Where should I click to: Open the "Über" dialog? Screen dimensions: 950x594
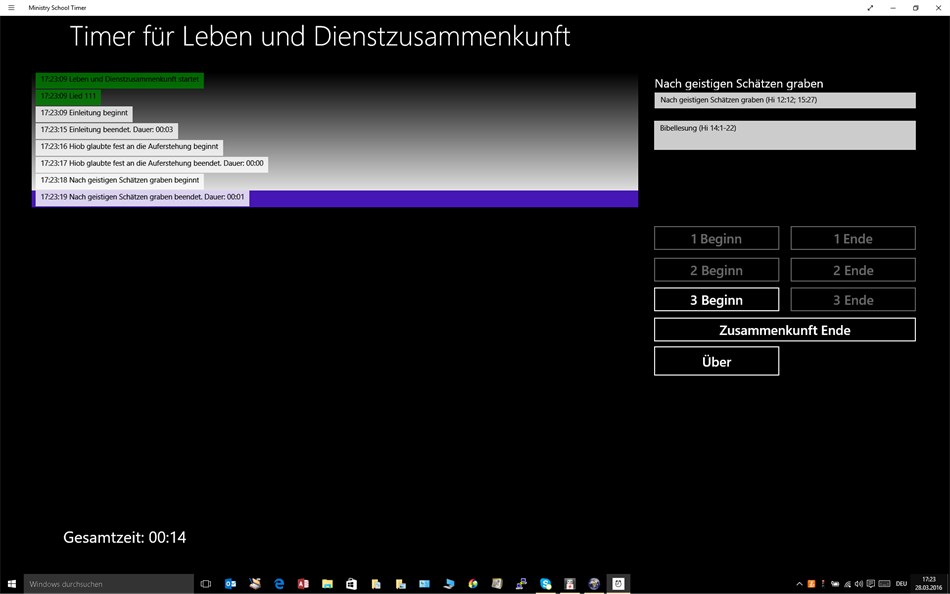pos(716,361)
